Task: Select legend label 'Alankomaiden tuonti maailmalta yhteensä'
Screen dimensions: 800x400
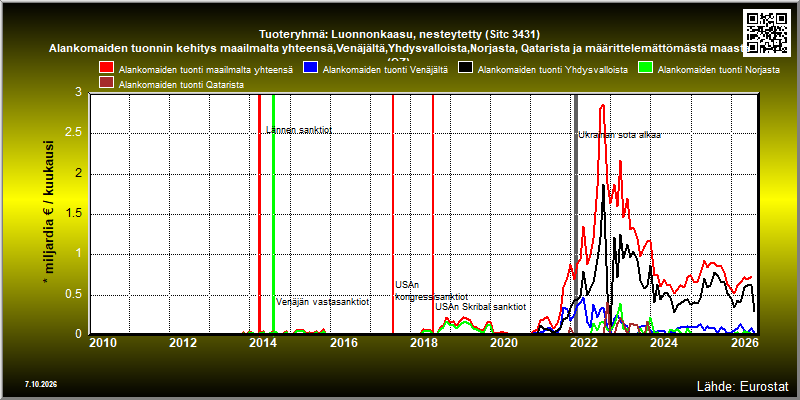Action: click(206, 70)
